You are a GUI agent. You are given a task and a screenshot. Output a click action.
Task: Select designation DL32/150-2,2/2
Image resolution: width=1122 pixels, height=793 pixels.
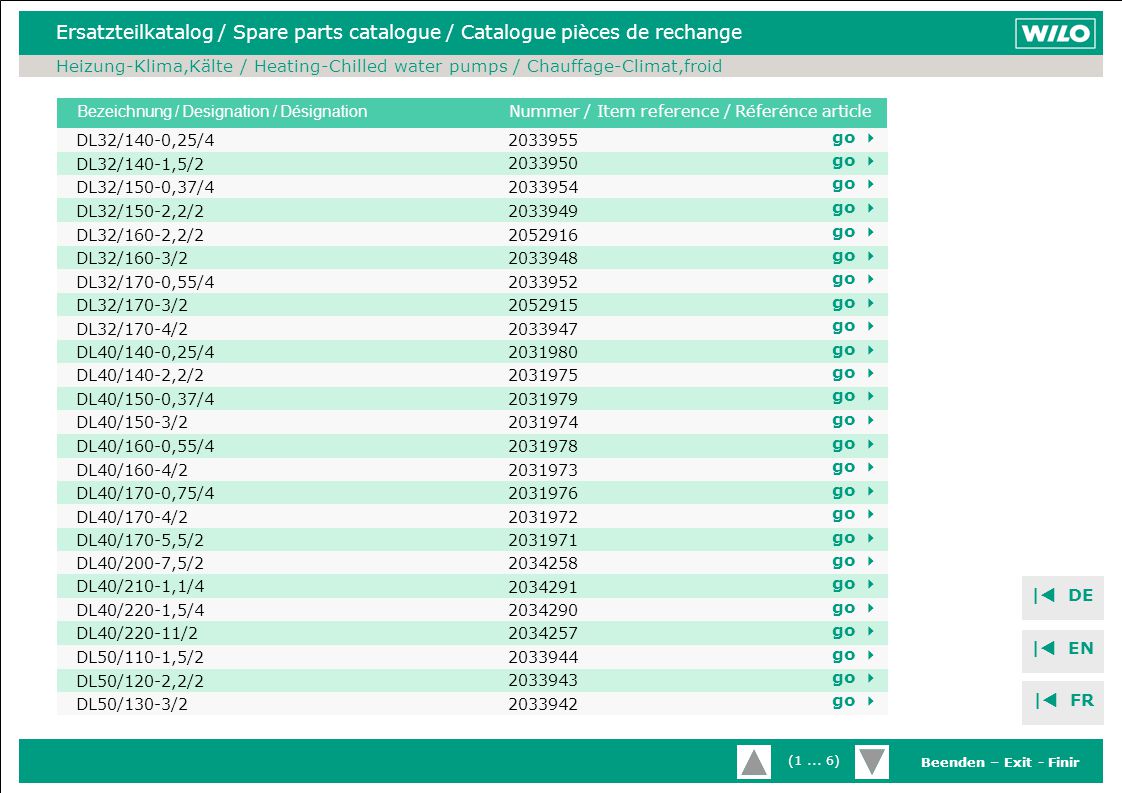pyautogui.click(x=140, y=211)
